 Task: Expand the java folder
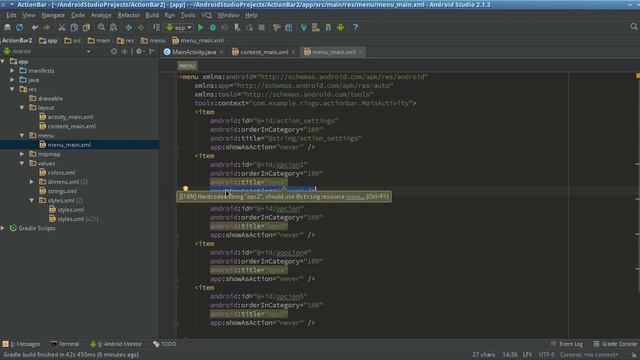pyautogui.click(x=12, y=80)
